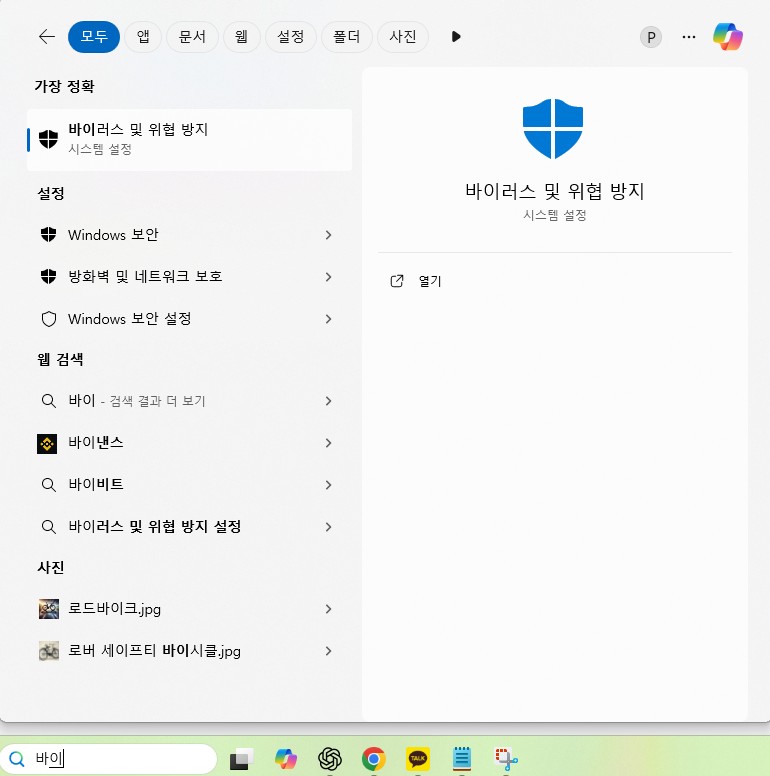Select the 바이낸스 web suggestion
The image size is (770, 776).
pos(190,442)
